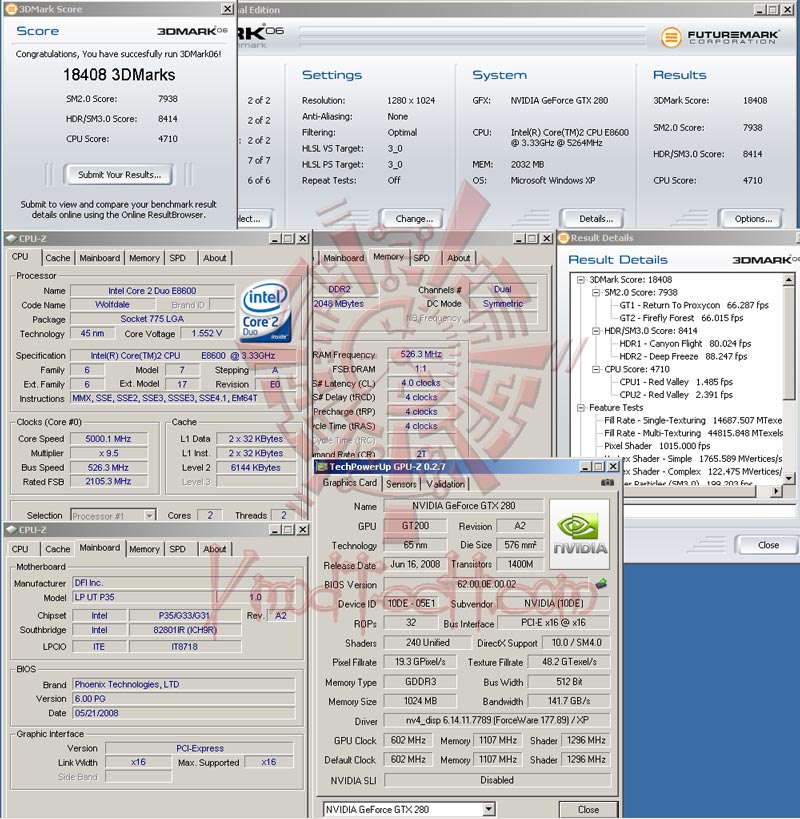Open About tab in the middle CPU-Z window
The height and width of the screenshot is (819, 800).
point(458,258)
